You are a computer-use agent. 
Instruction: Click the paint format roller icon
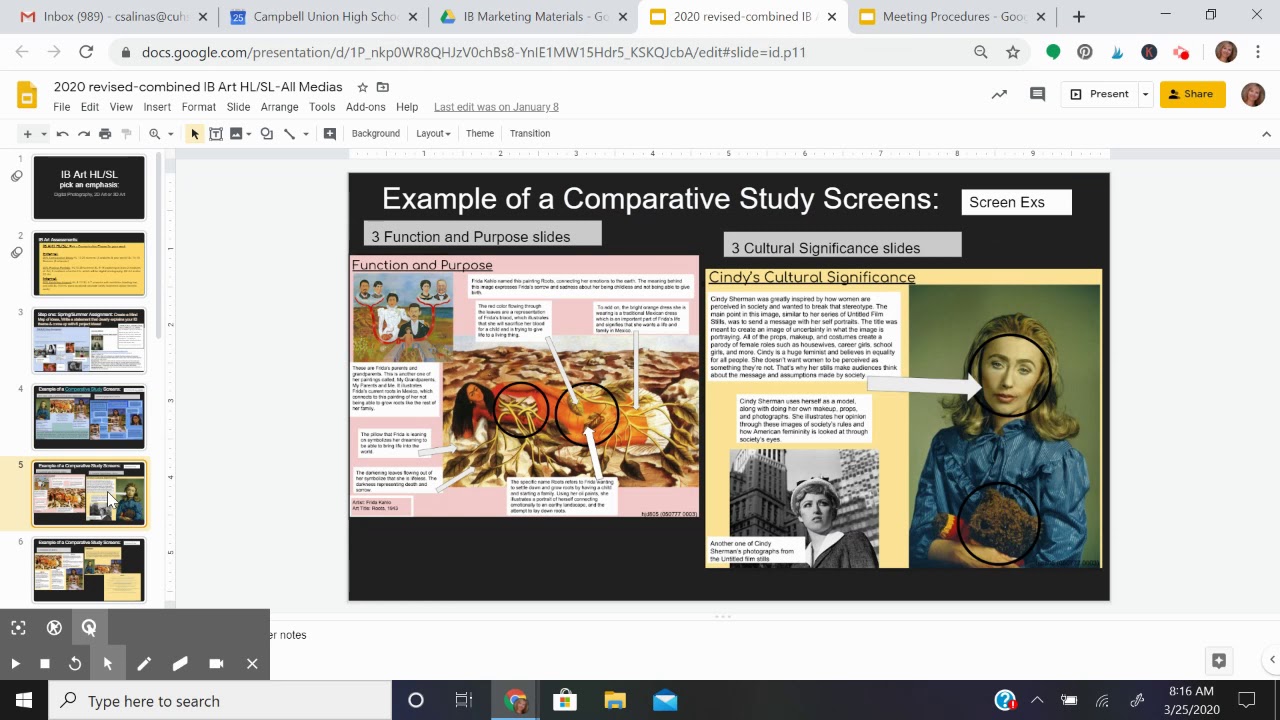pos(126,134)
